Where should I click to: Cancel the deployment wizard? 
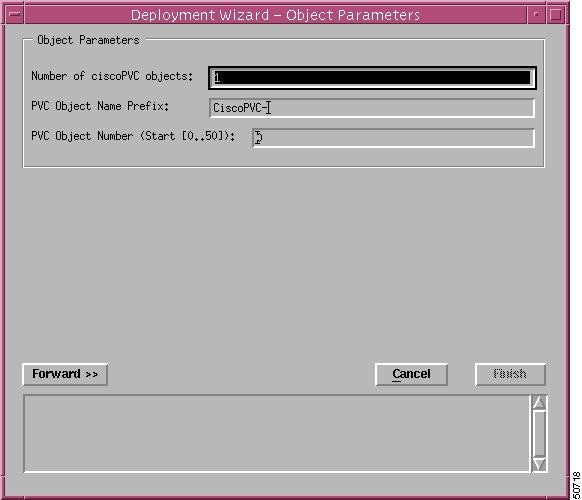411,374
